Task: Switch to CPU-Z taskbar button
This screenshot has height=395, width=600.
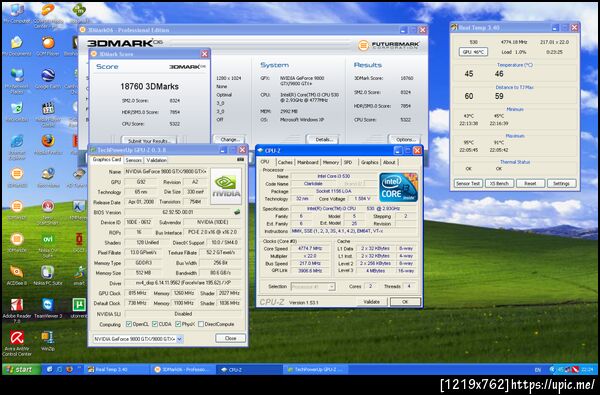Action: click(250, 370)
